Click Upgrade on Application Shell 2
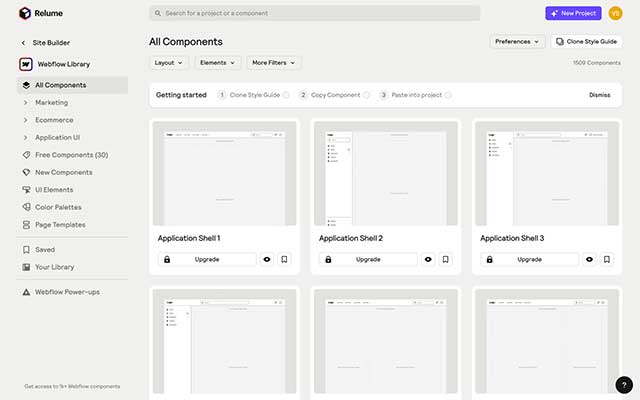Screen dimensions: 640x400 click(368, 259)
